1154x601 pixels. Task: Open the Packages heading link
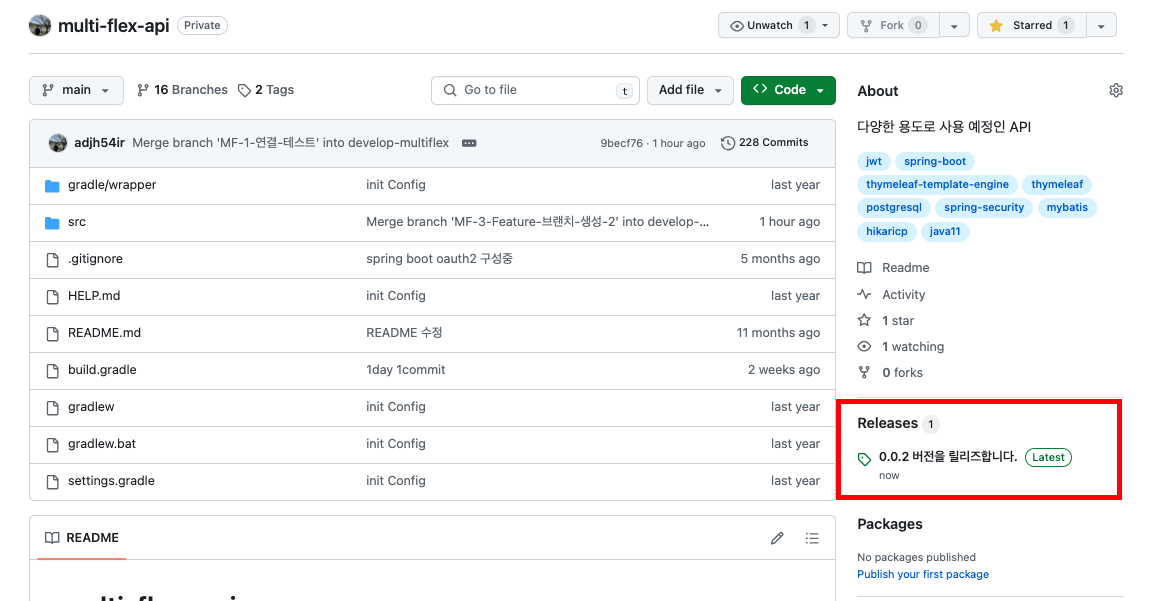[x=890, y=524]
